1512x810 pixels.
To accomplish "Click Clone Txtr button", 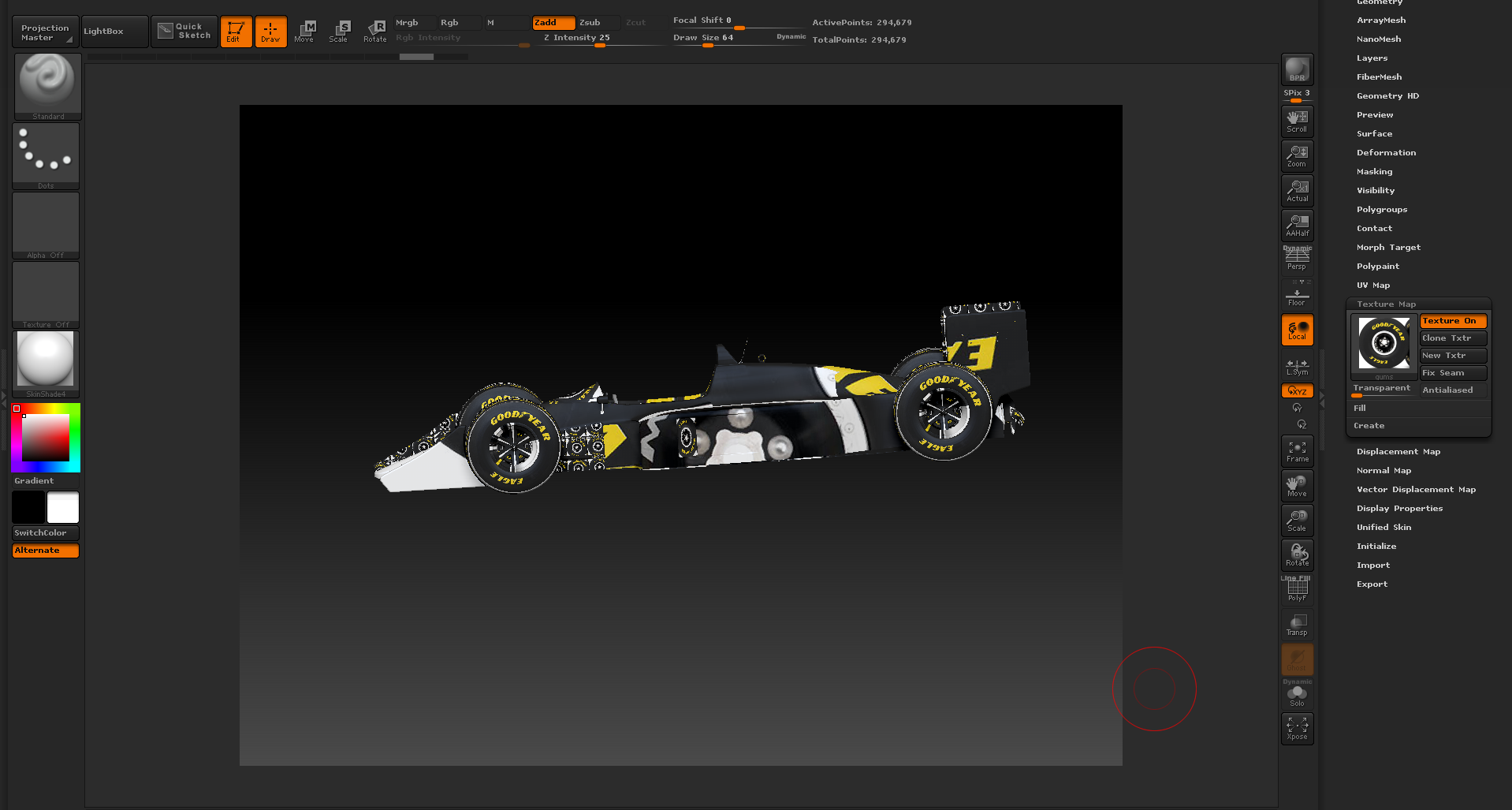I will pyautogui.click(x=1454, y=338).
